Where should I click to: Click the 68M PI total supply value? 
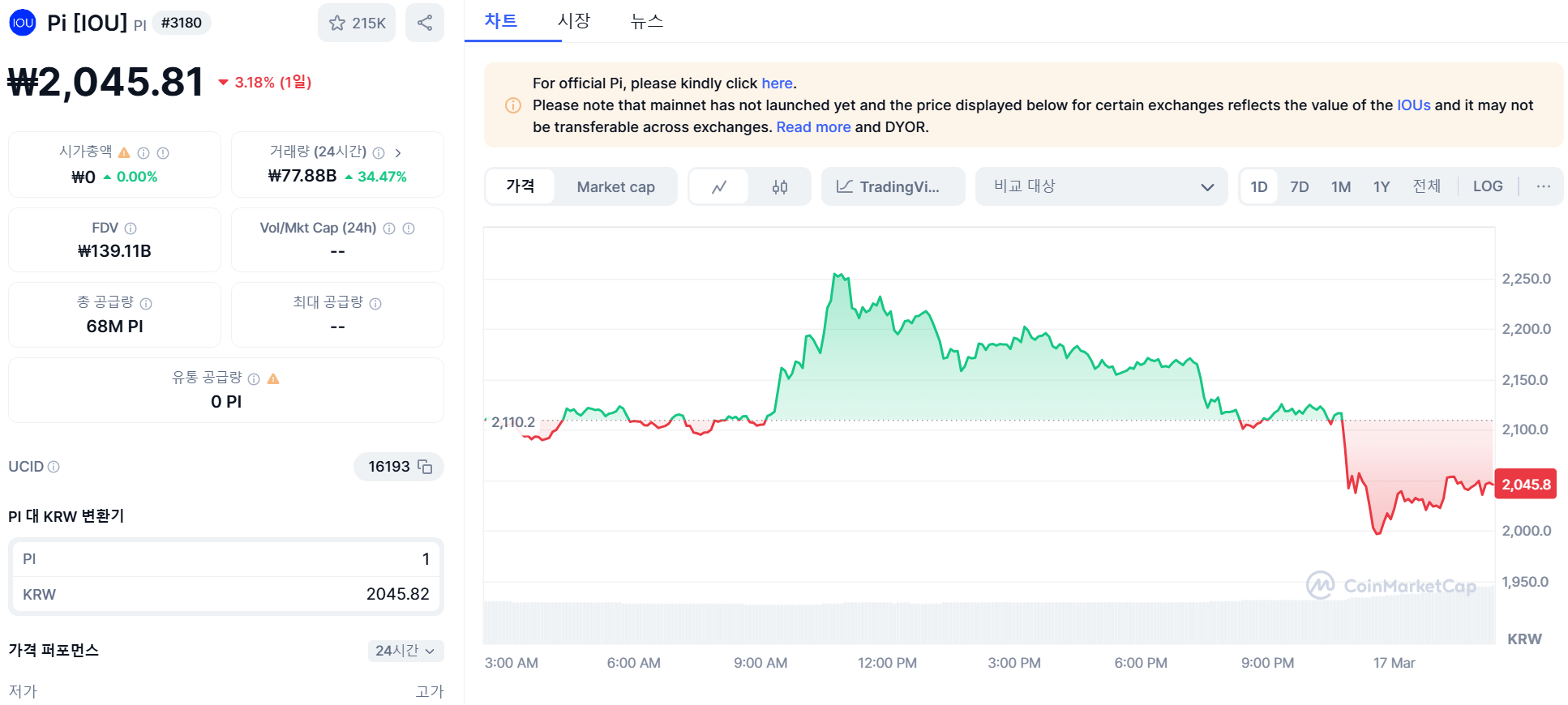pos(114,327)
